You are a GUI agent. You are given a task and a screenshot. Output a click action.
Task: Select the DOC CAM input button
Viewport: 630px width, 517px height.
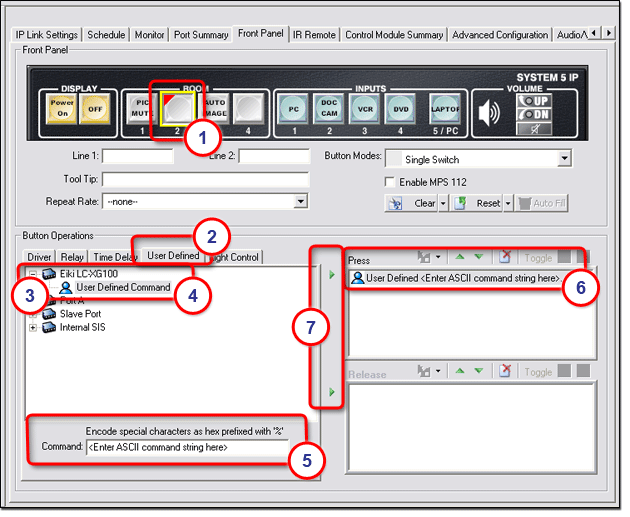[331, 108]
